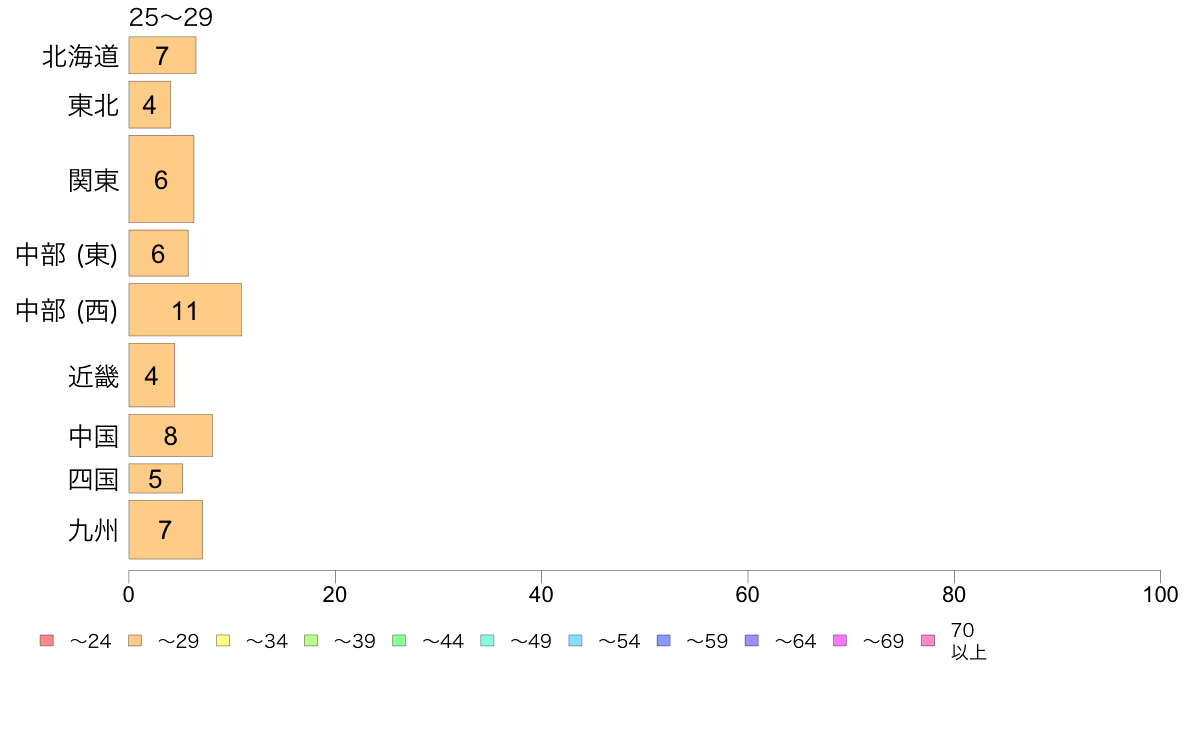Select the 四国 bar showing 5
This screenshot has width=1188, height=736.
tap(155, 479)
